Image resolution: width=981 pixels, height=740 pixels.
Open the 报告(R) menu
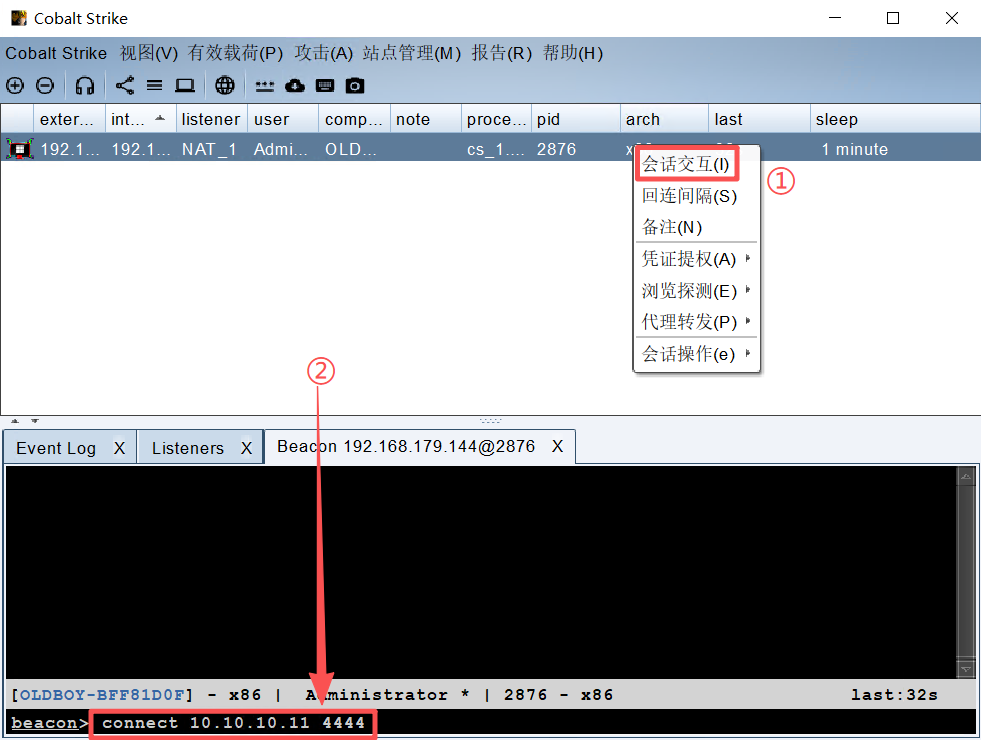502,53
